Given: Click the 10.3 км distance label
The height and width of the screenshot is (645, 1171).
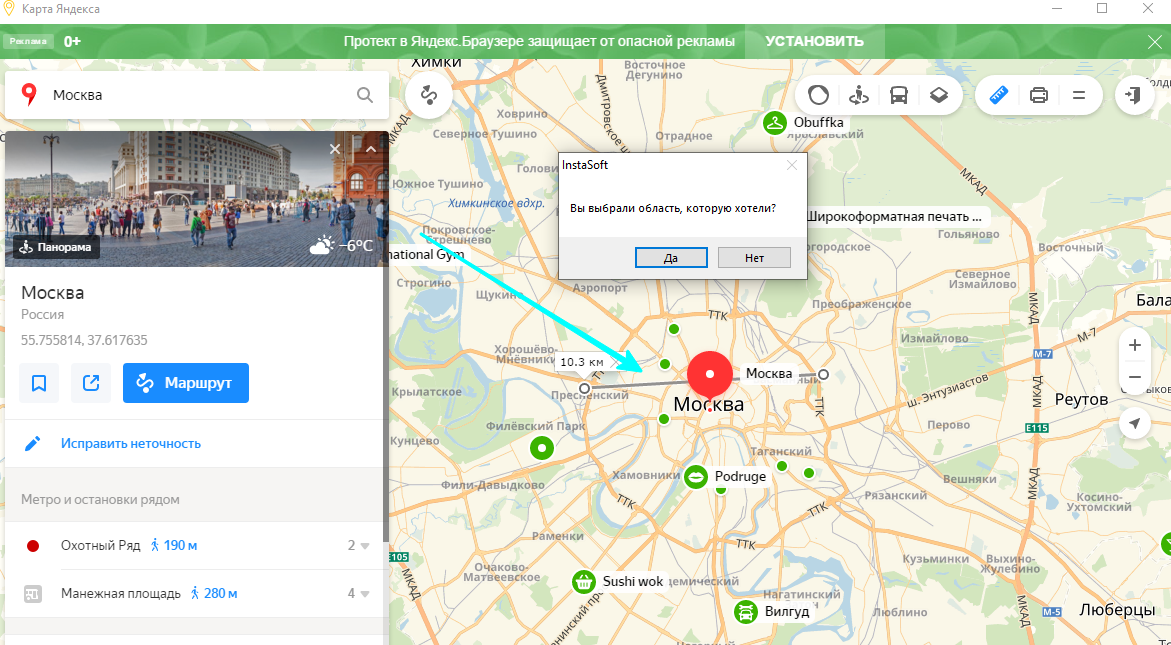Looking at the screenshot, I should (582, 362).
